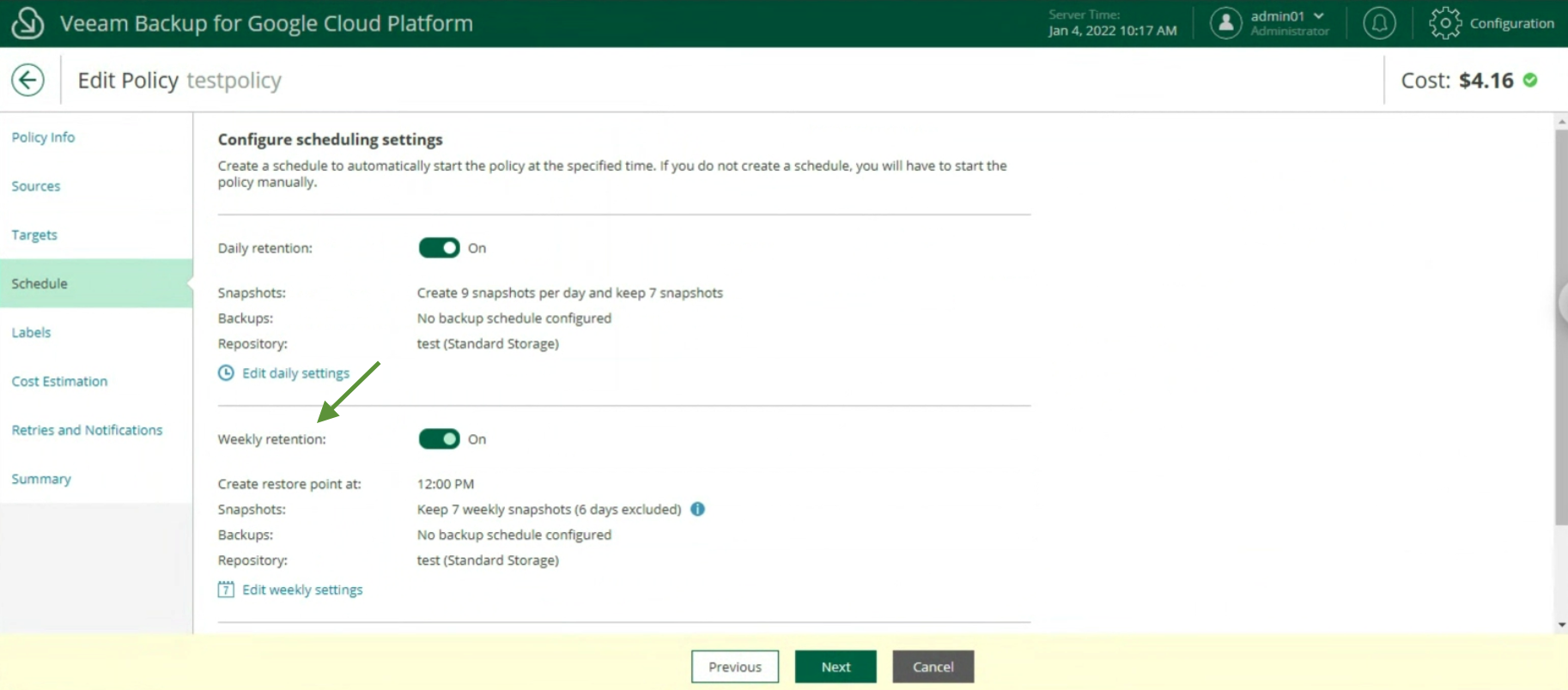Click the scrollbar up arrow
This screenshot has height=690, width=1568.
point(1561,122)
